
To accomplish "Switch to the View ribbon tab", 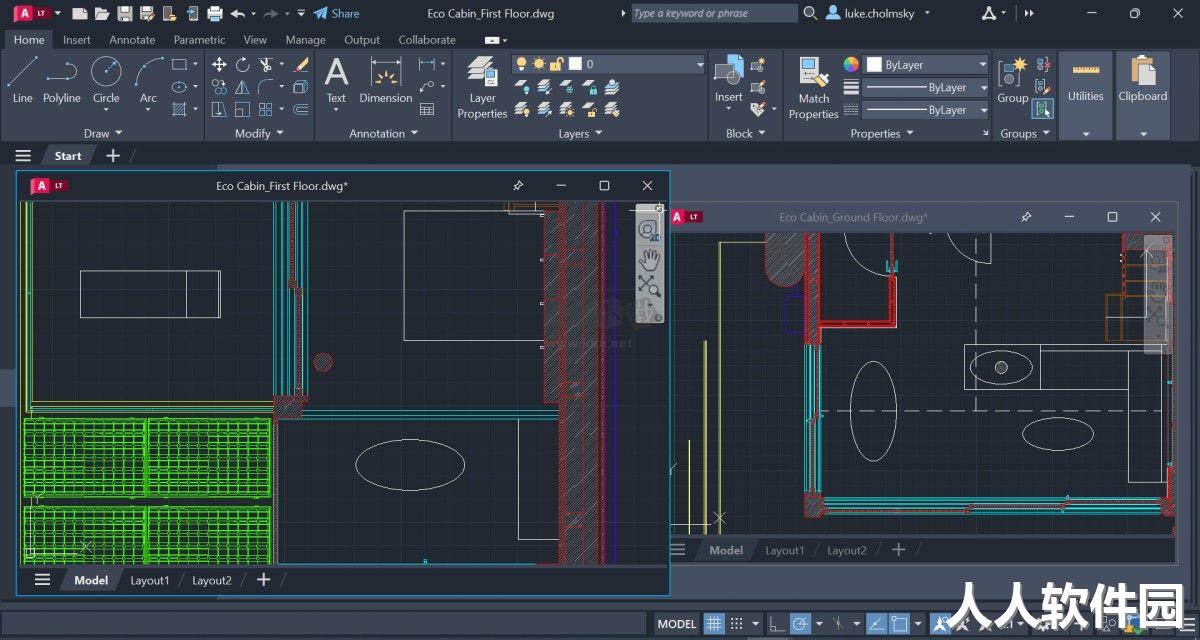I will 255,40.
